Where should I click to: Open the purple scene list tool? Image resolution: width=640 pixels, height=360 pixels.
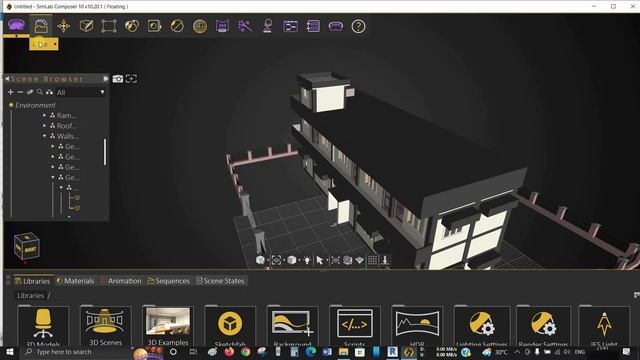point(313,26)
